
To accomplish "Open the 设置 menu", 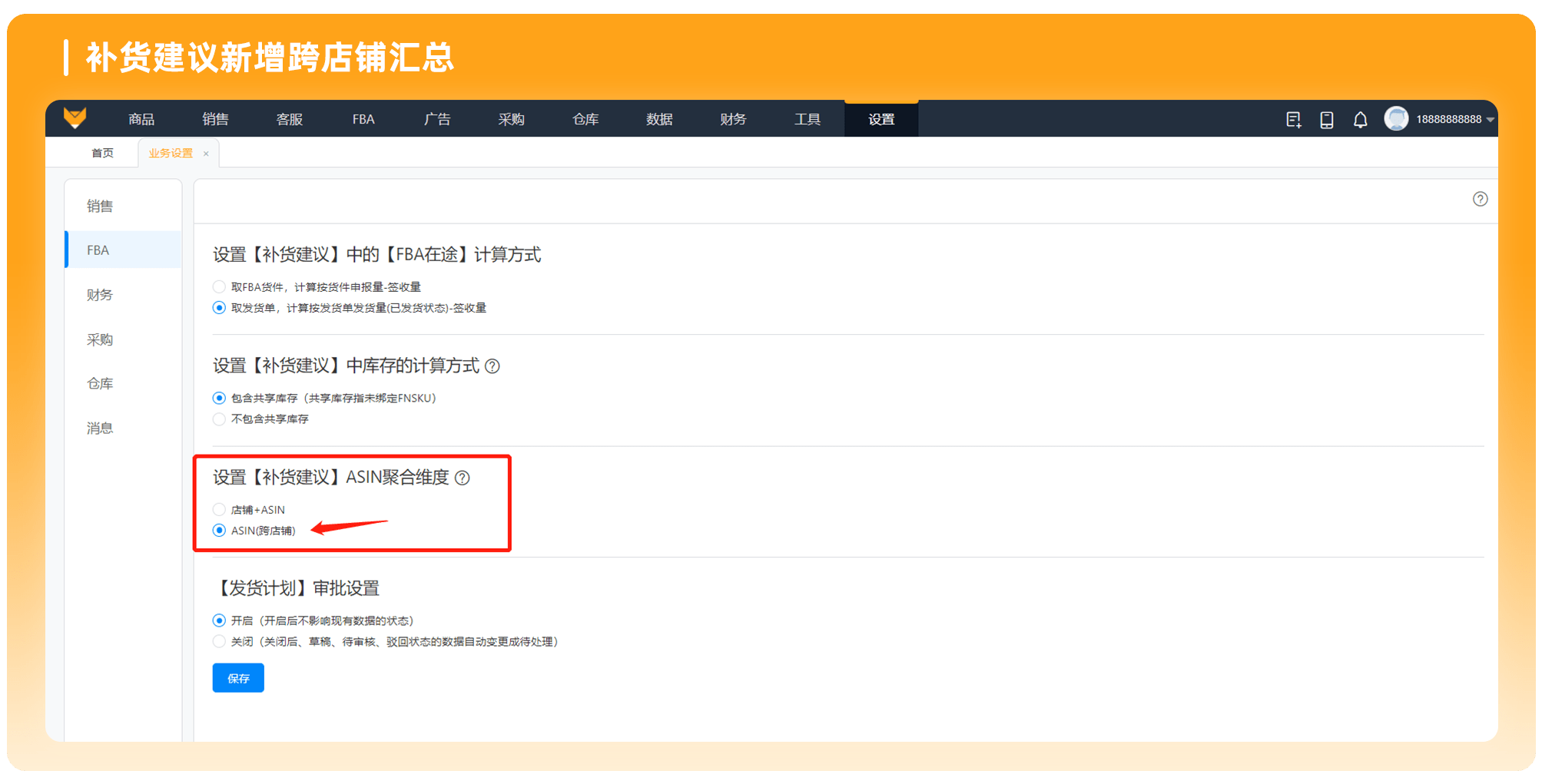I will (881, 119).
